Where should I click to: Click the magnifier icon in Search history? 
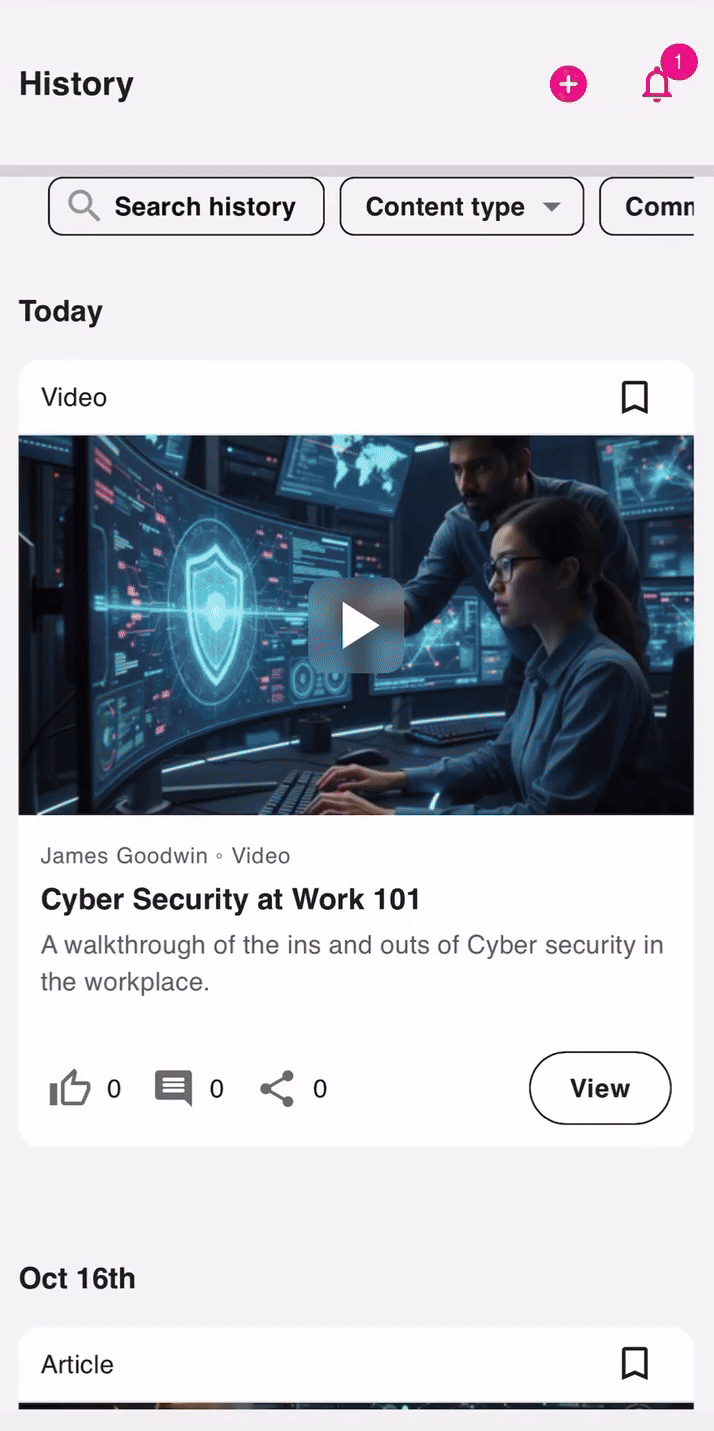pos(84,206)
